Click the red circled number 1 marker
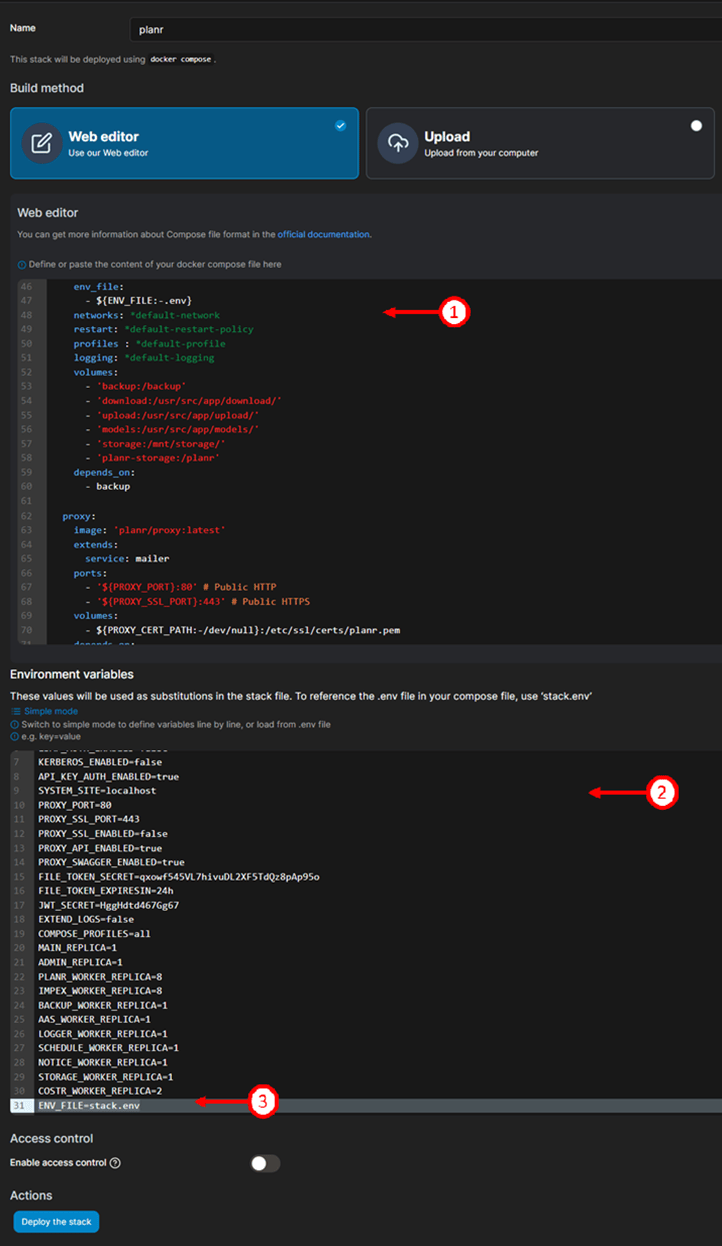The height and width of the screenshot is (1246, 722). click(453, 312)
